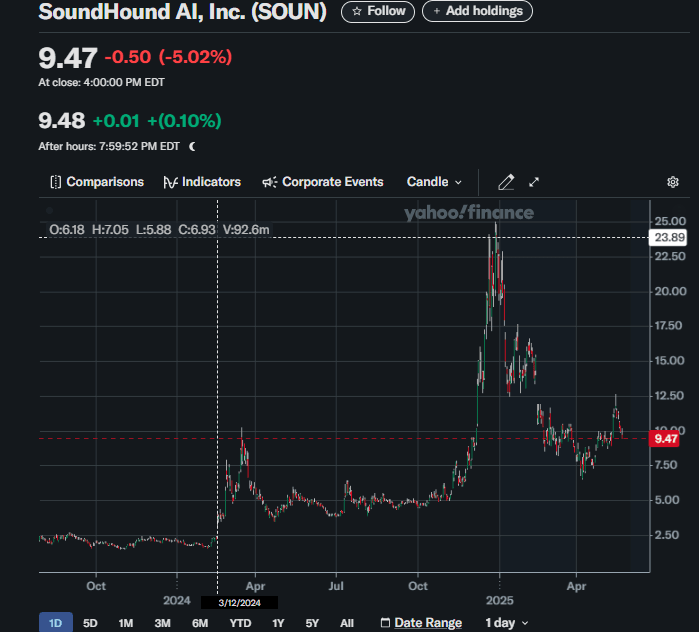Select 6M time range
The height and width of the screenshot is (632, 699).
[x=200, y=623]
